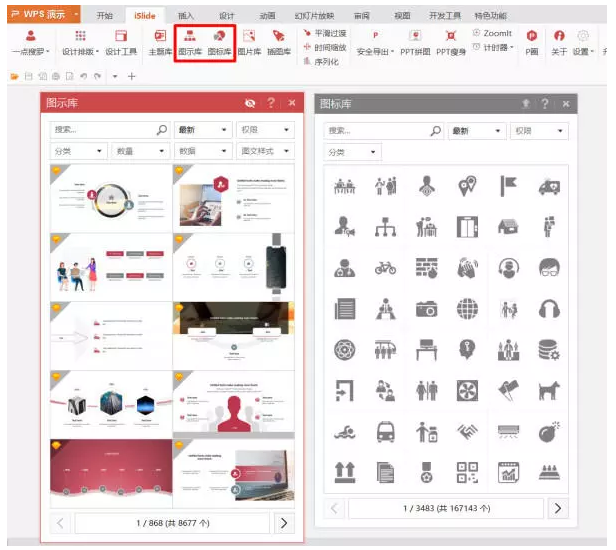Expand the 最新 sort dropdown in 图示库
The image size is (616, 550).
(203, 130)
